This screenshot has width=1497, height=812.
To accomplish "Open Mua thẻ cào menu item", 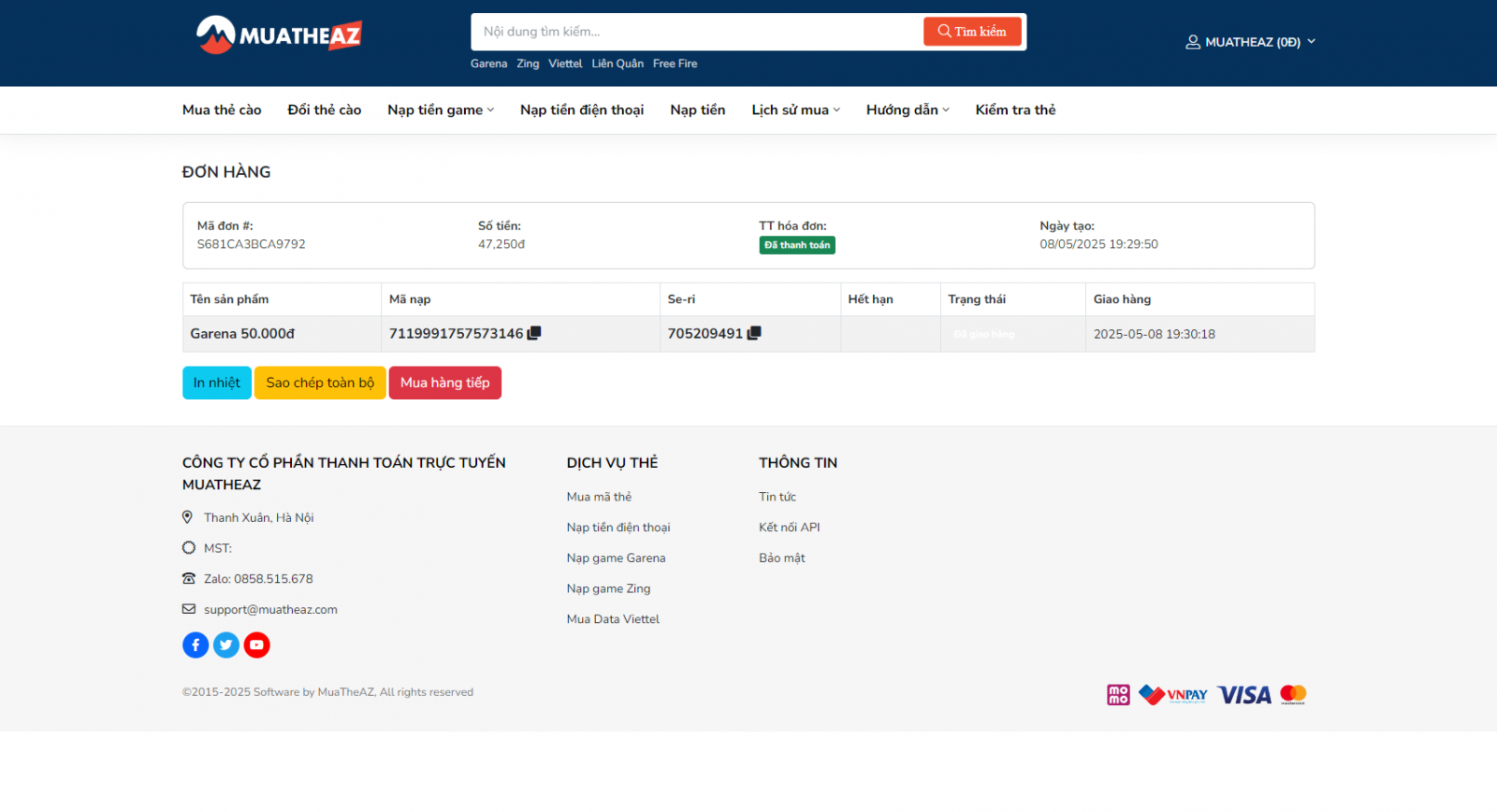I will click(x=222, y=110).
